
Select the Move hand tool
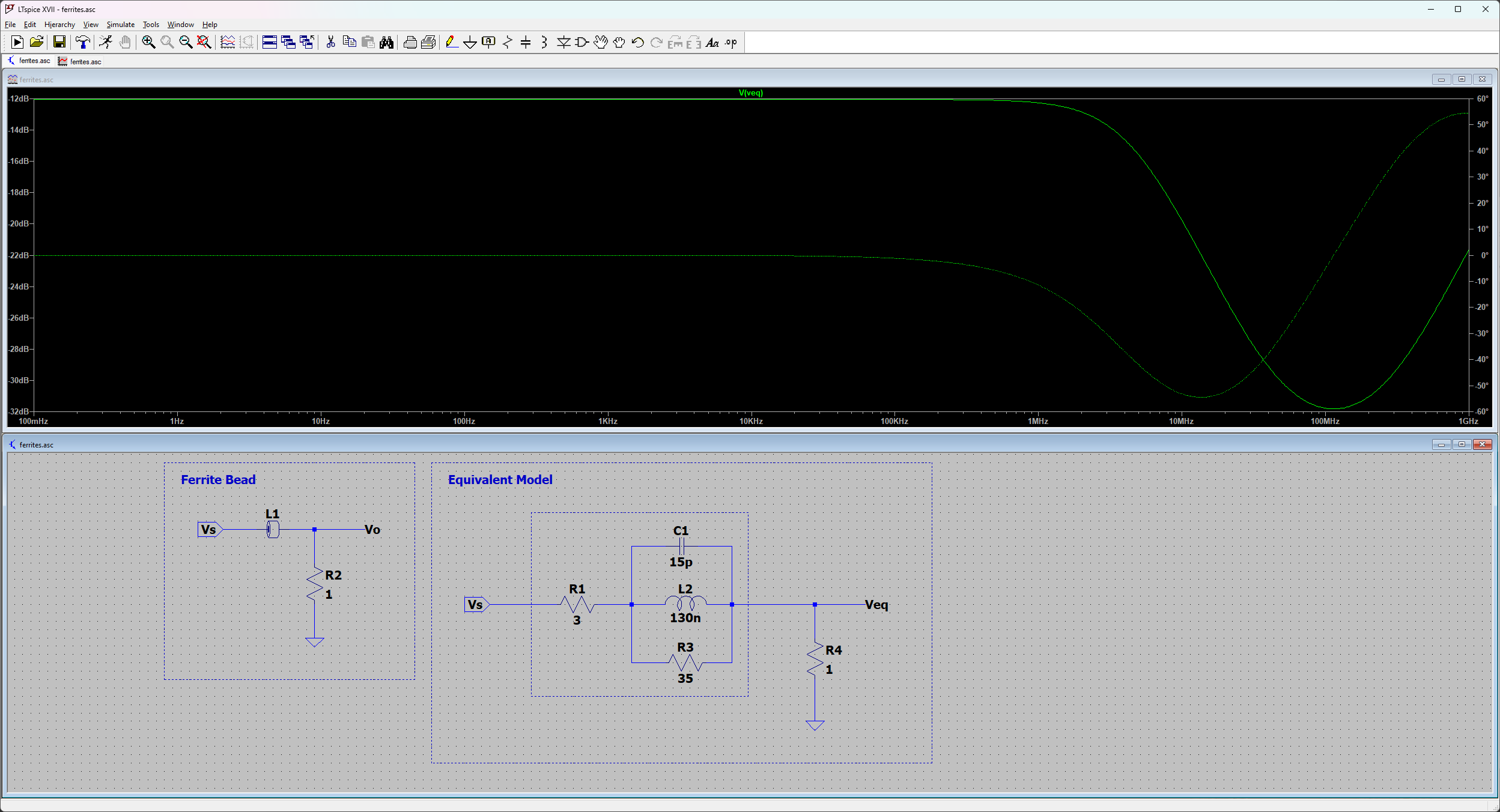tap(600, 42)
